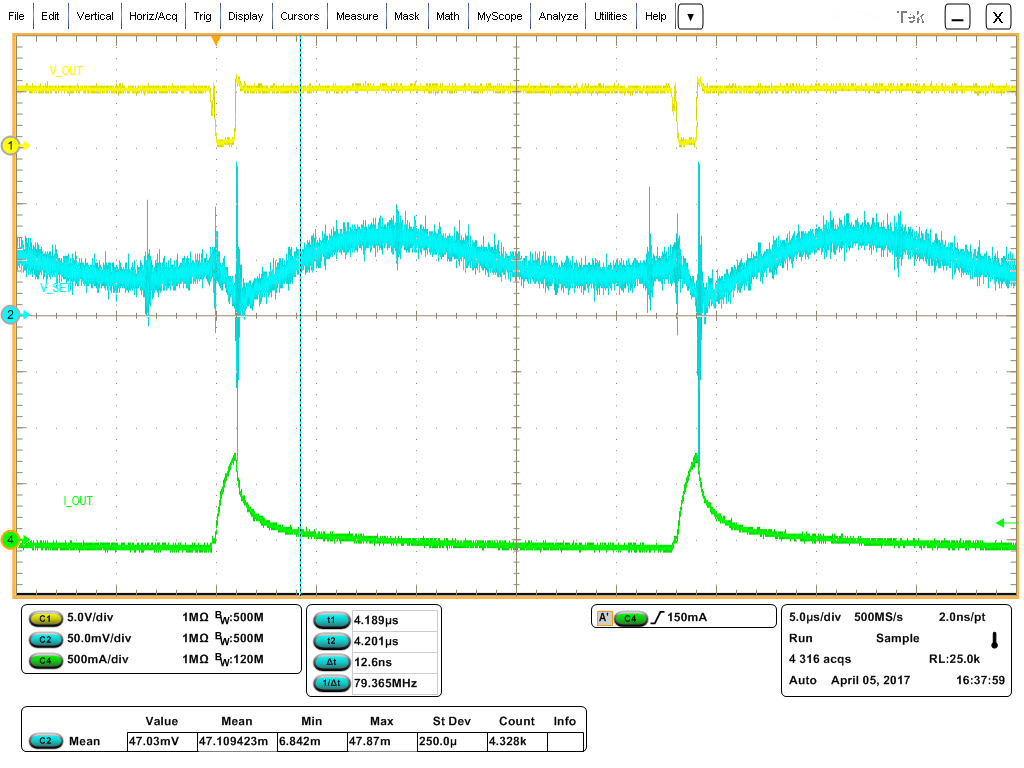Click the A' trigger indicator
Viewport: 1024px width, 768px height.
click(604, 617)
